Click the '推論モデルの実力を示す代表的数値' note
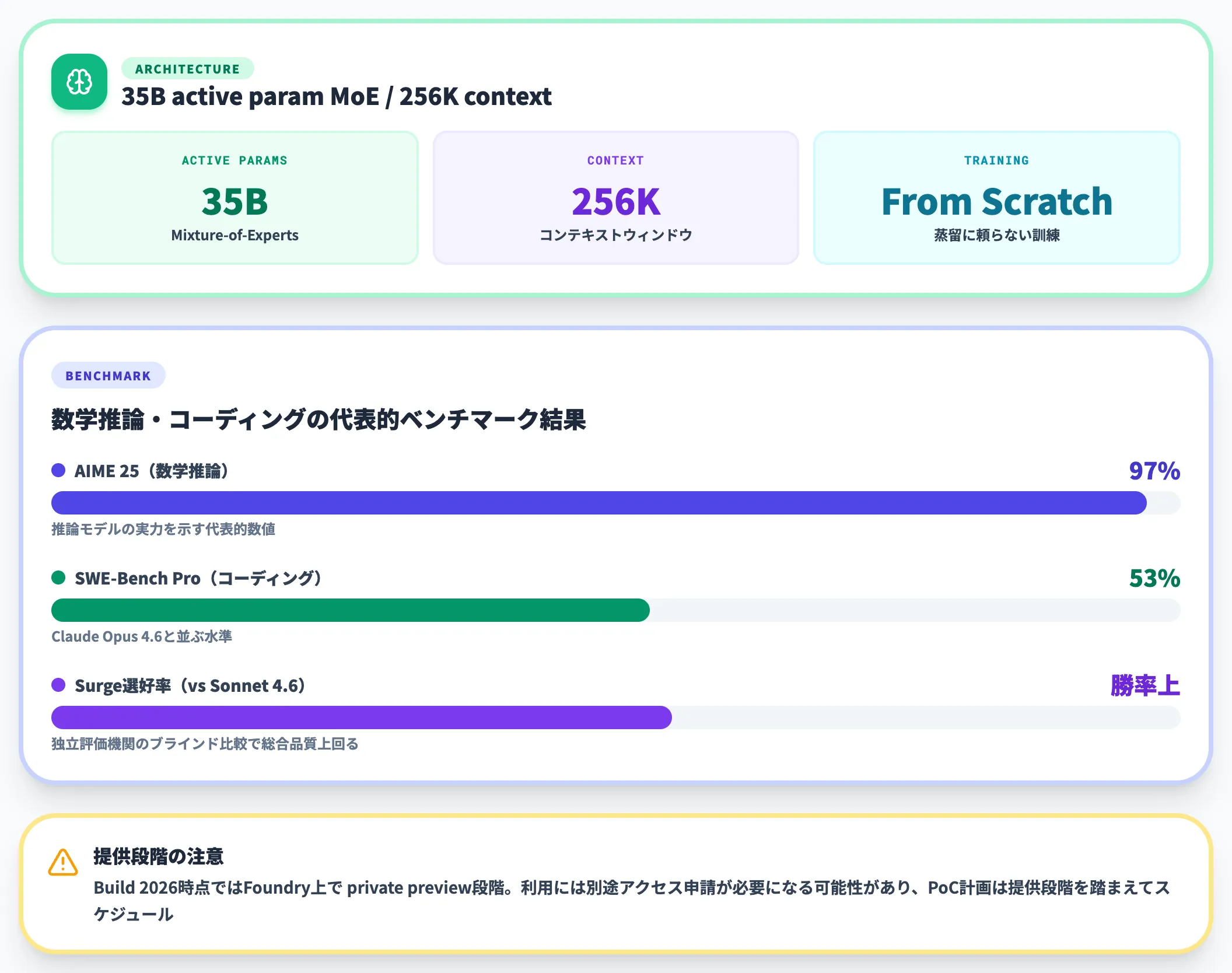 [163, 529]
